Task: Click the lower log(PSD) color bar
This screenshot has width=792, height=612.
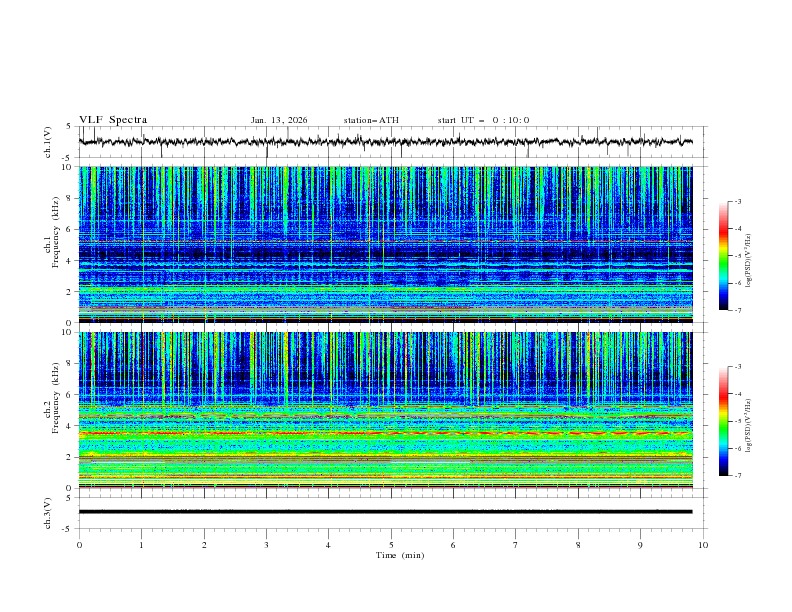Action: [x=723, y=421]
